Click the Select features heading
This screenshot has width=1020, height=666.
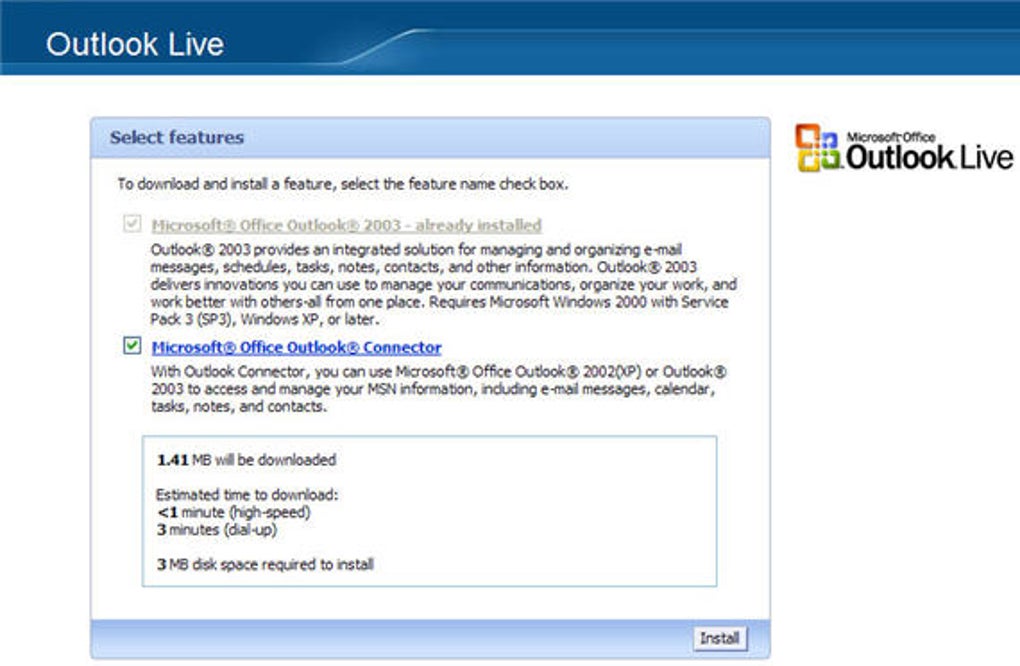pyautogui.click(x=177, y=137)
